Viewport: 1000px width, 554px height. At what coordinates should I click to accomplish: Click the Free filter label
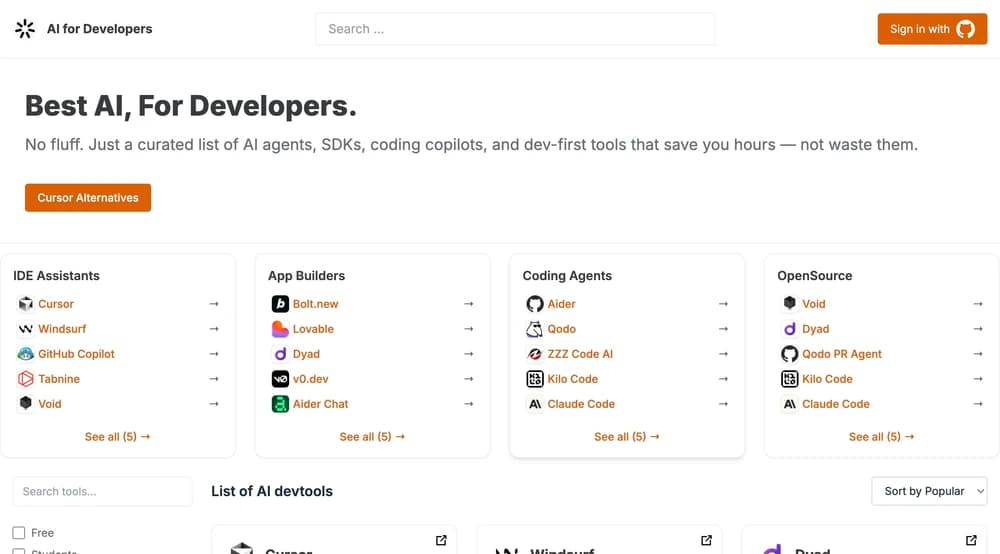(x=42, y=532)
